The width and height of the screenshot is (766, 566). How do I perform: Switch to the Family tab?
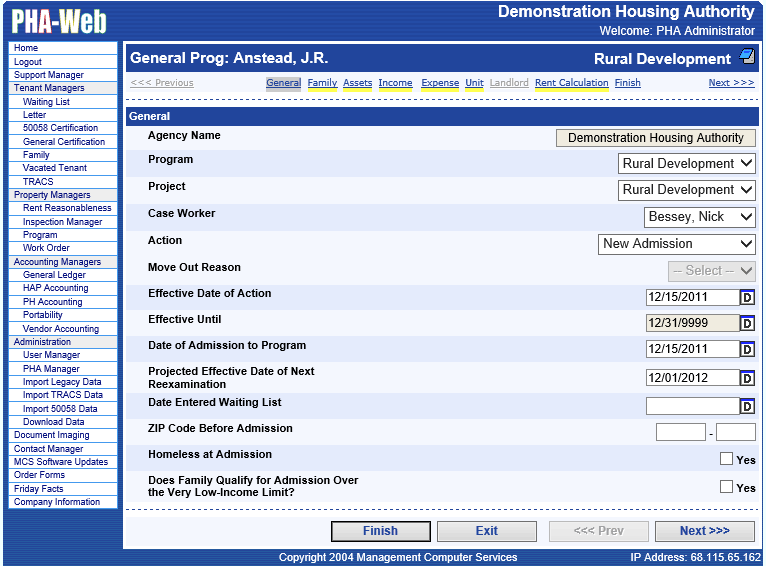point(322,83)
